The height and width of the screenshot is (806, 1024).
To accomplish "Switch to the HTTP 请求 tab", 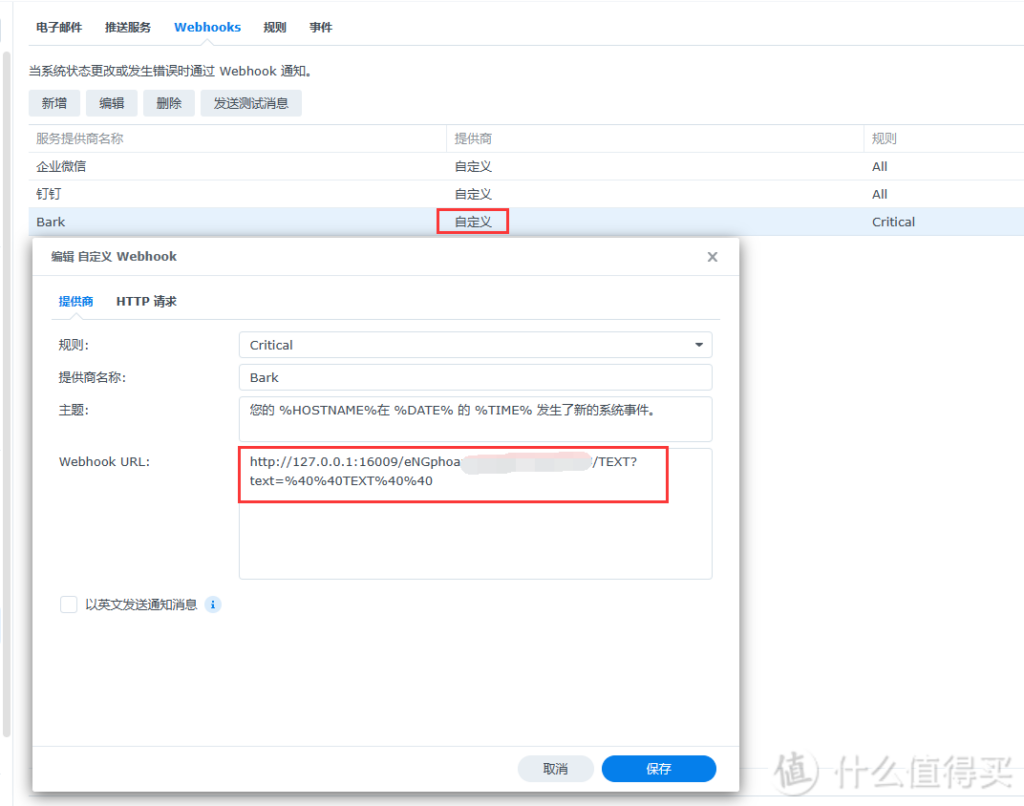I will (x=146, y=301).
